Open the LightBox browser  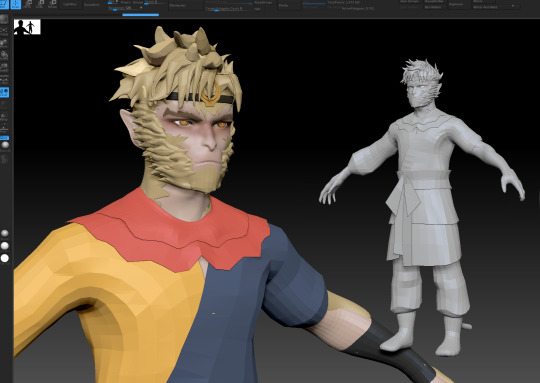(x=72, y=4)
